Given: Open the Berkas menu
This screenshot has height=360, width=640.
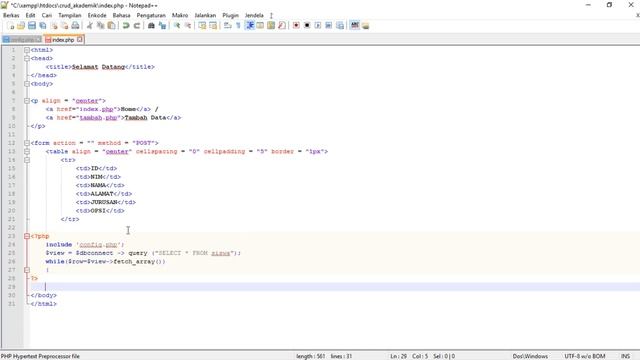Looking at the screenshot, I should click(x=11, y=16).
